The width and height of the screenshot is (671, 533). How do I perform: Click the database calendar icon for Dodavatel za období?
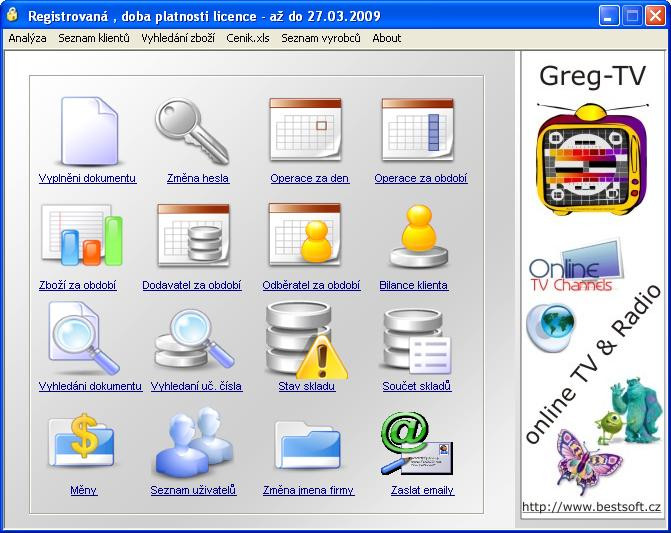click(x=193, y=235)
